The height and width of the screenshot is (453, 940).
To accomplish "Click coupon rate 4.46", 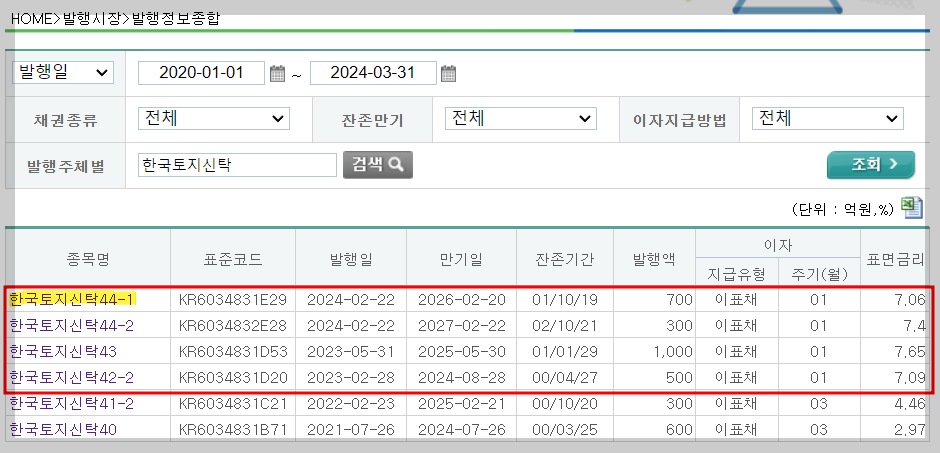I will [x=908, y=404].
